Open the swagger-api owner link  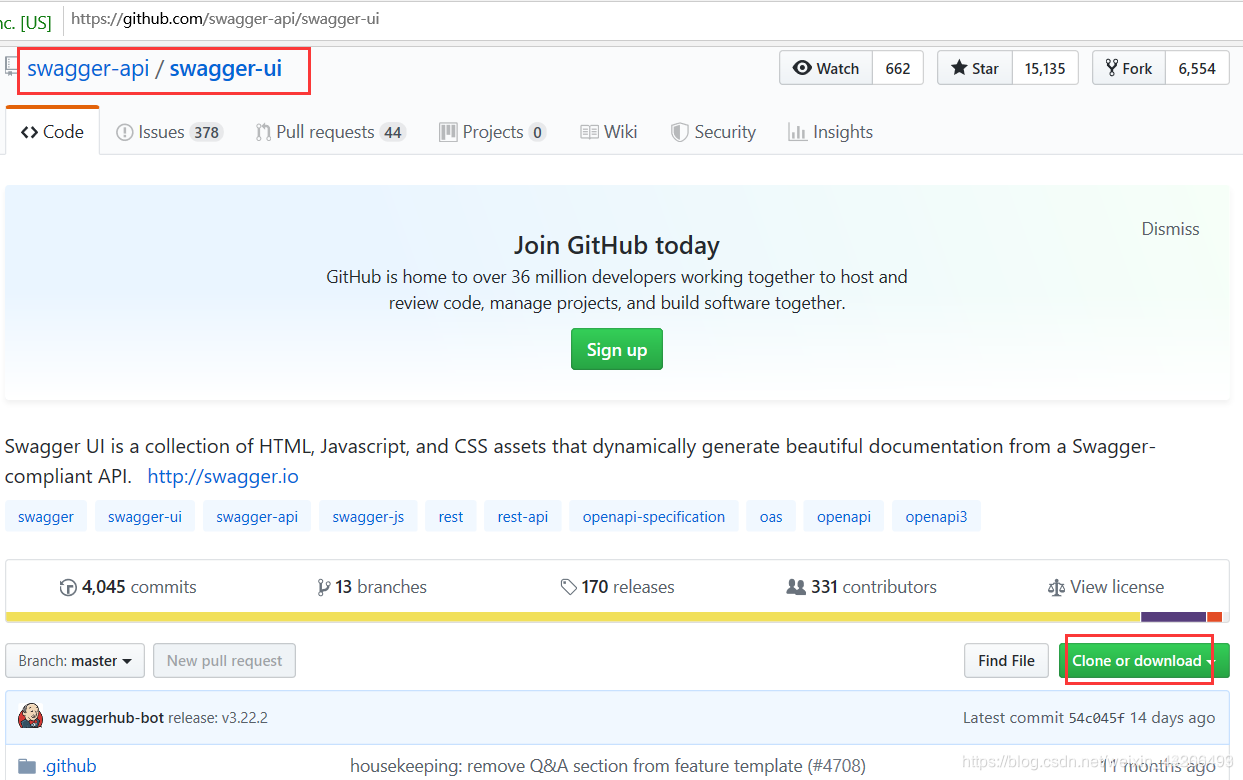coord(88,68)
